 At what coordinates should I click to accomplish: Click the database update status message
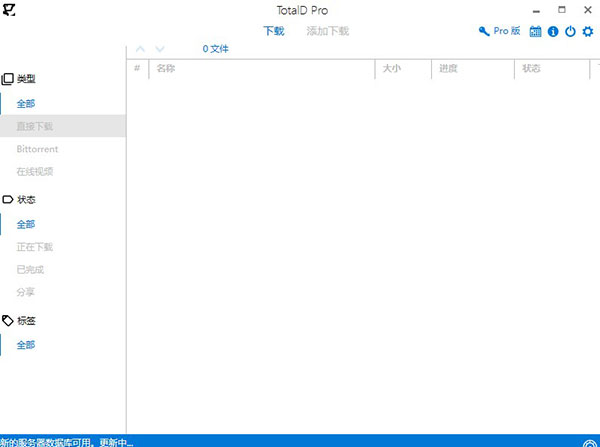click(x=66, y=442)
